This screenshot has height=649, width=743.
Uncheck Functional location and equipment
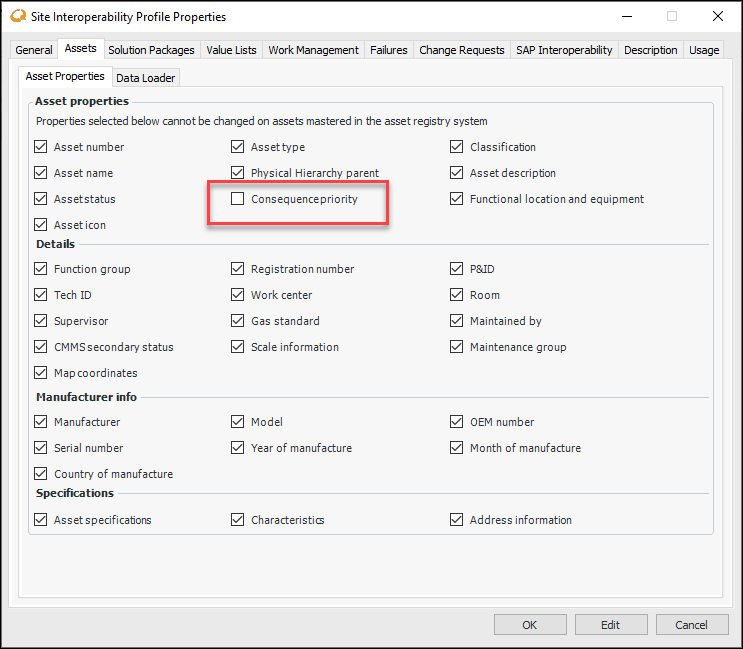(457, 199)
